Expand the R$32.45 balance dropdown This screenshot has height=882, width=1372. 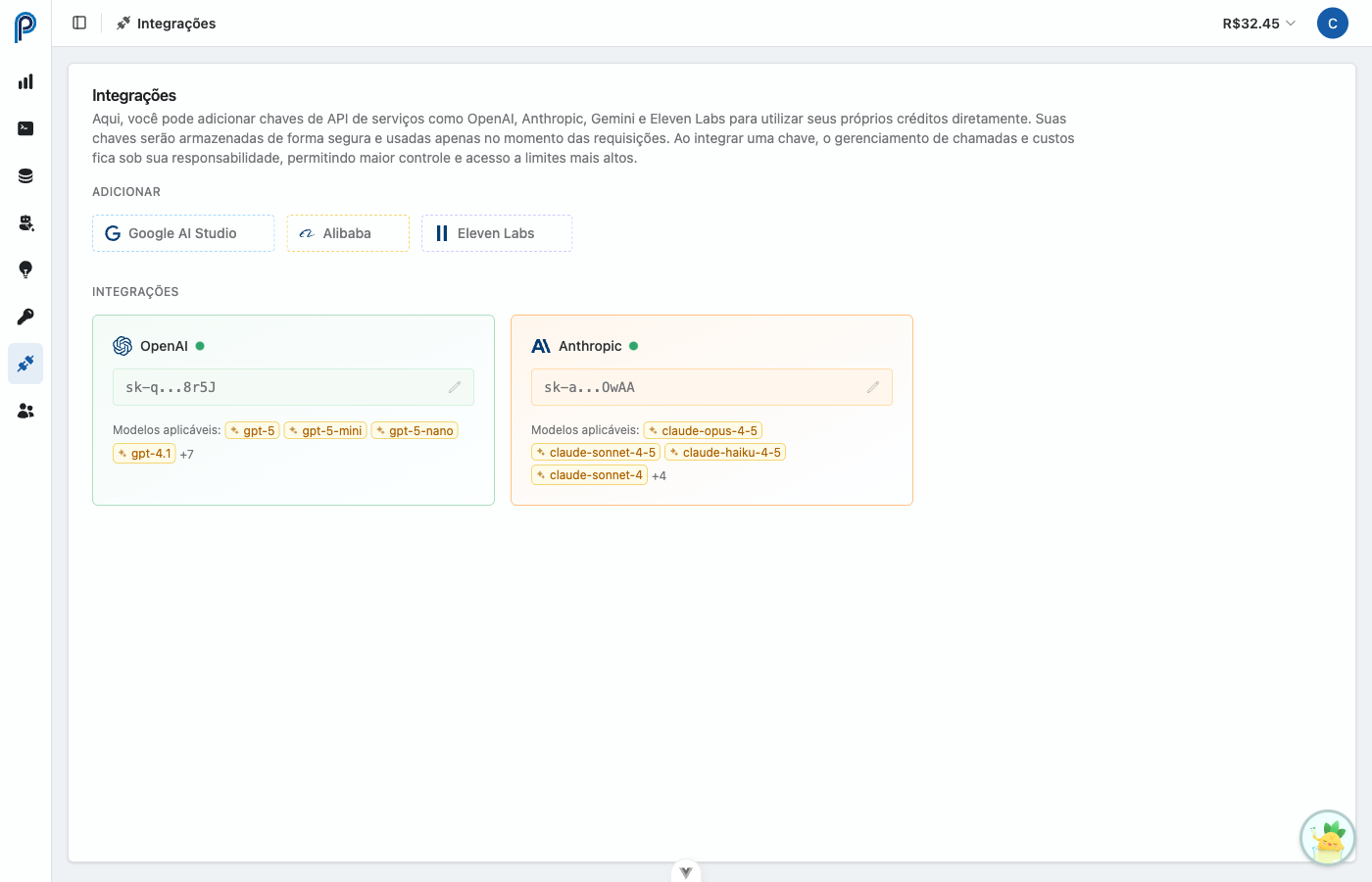tap(1258, 23)
